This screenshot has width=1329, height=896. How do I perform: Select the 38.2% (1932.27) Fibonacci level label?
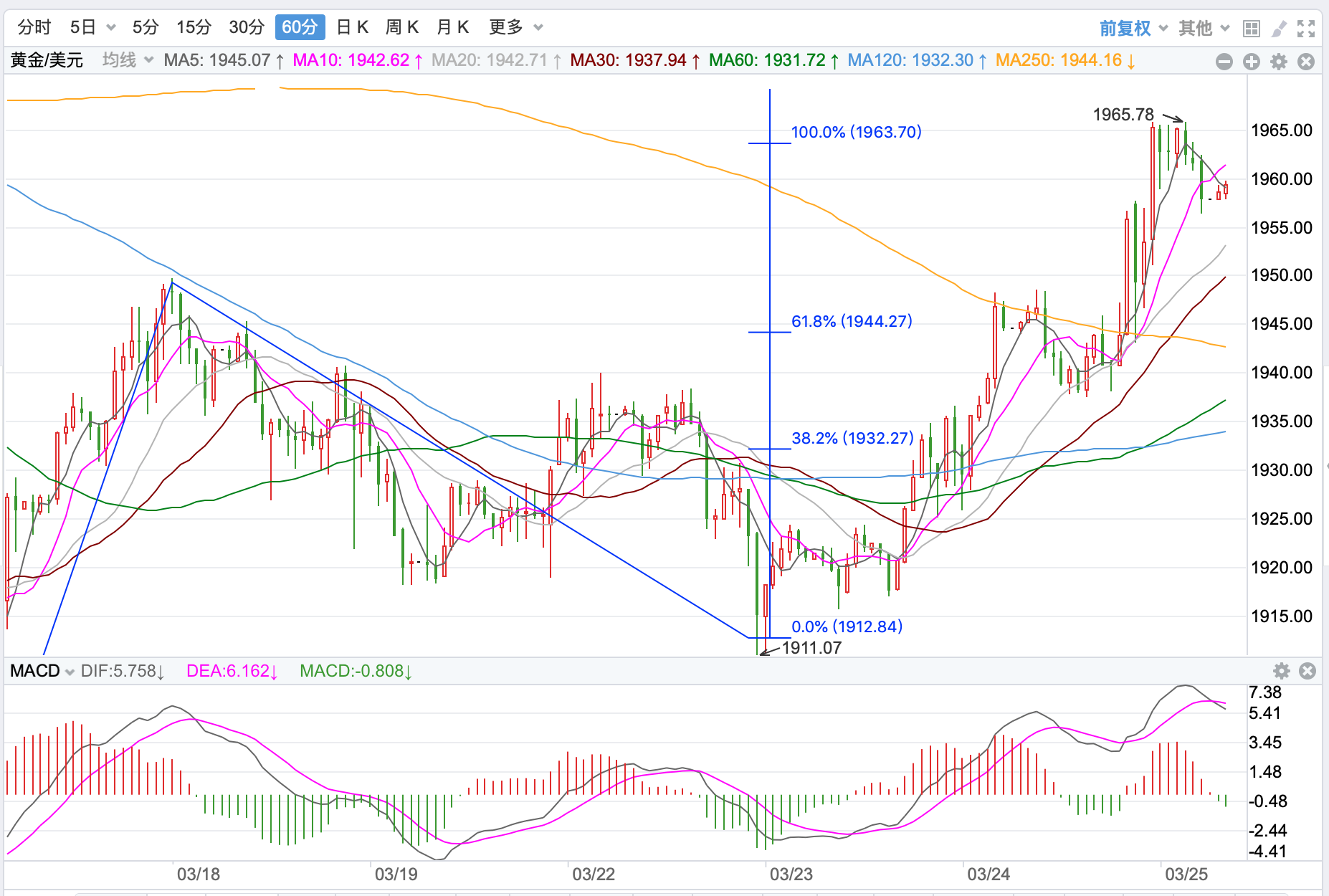point(852,438)
